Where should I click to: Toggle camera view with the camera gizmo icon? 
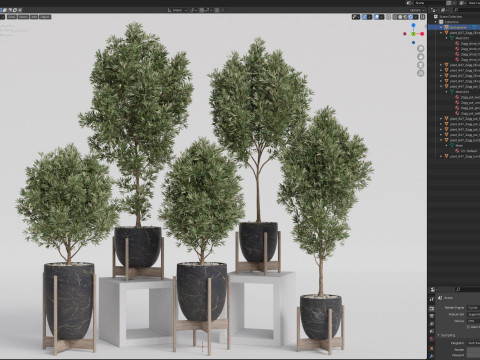point(421,65)
